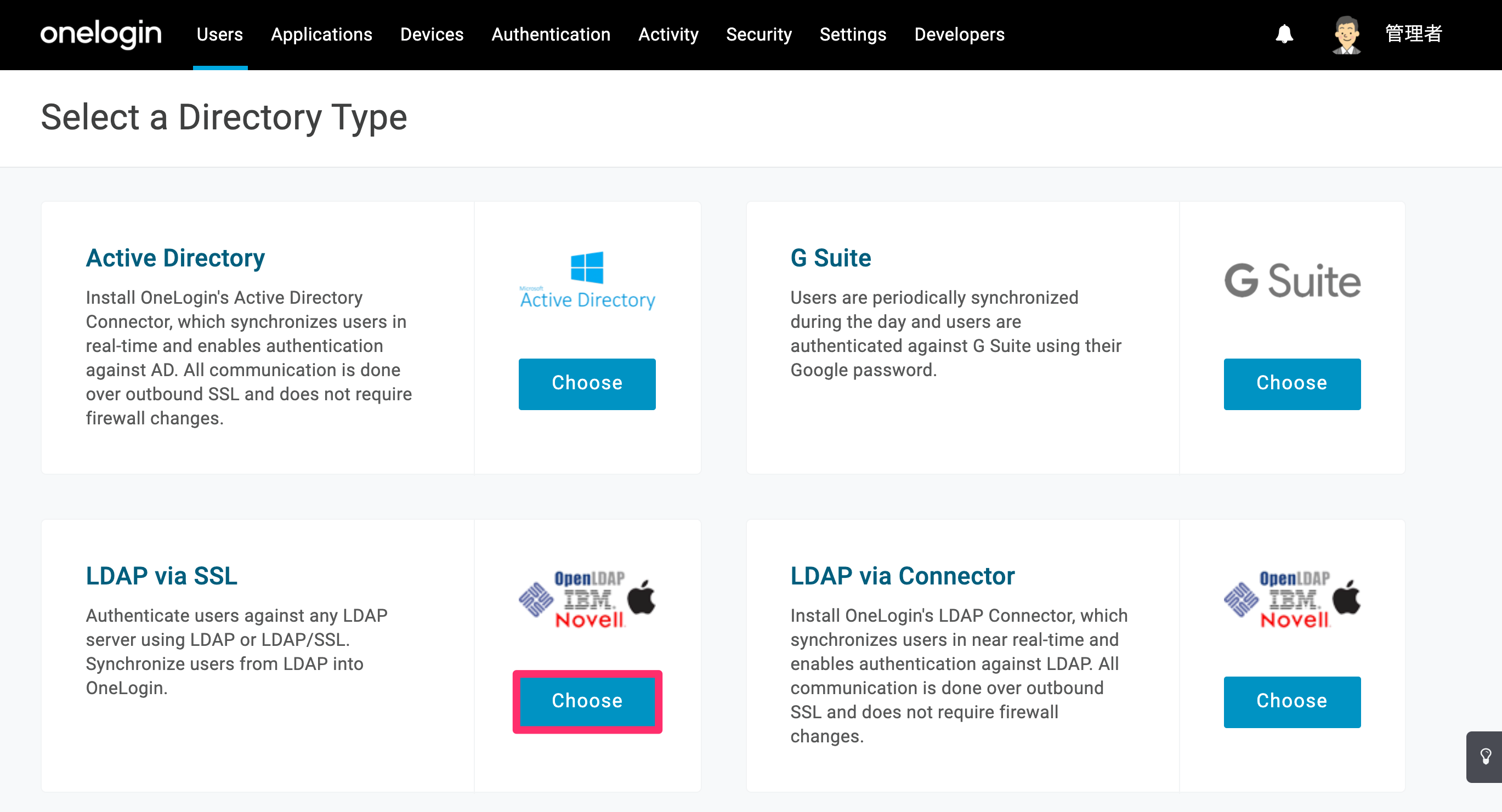Open the Devices menu
The height and width of the screenshot is (812, 1502).
coord(432,35)
